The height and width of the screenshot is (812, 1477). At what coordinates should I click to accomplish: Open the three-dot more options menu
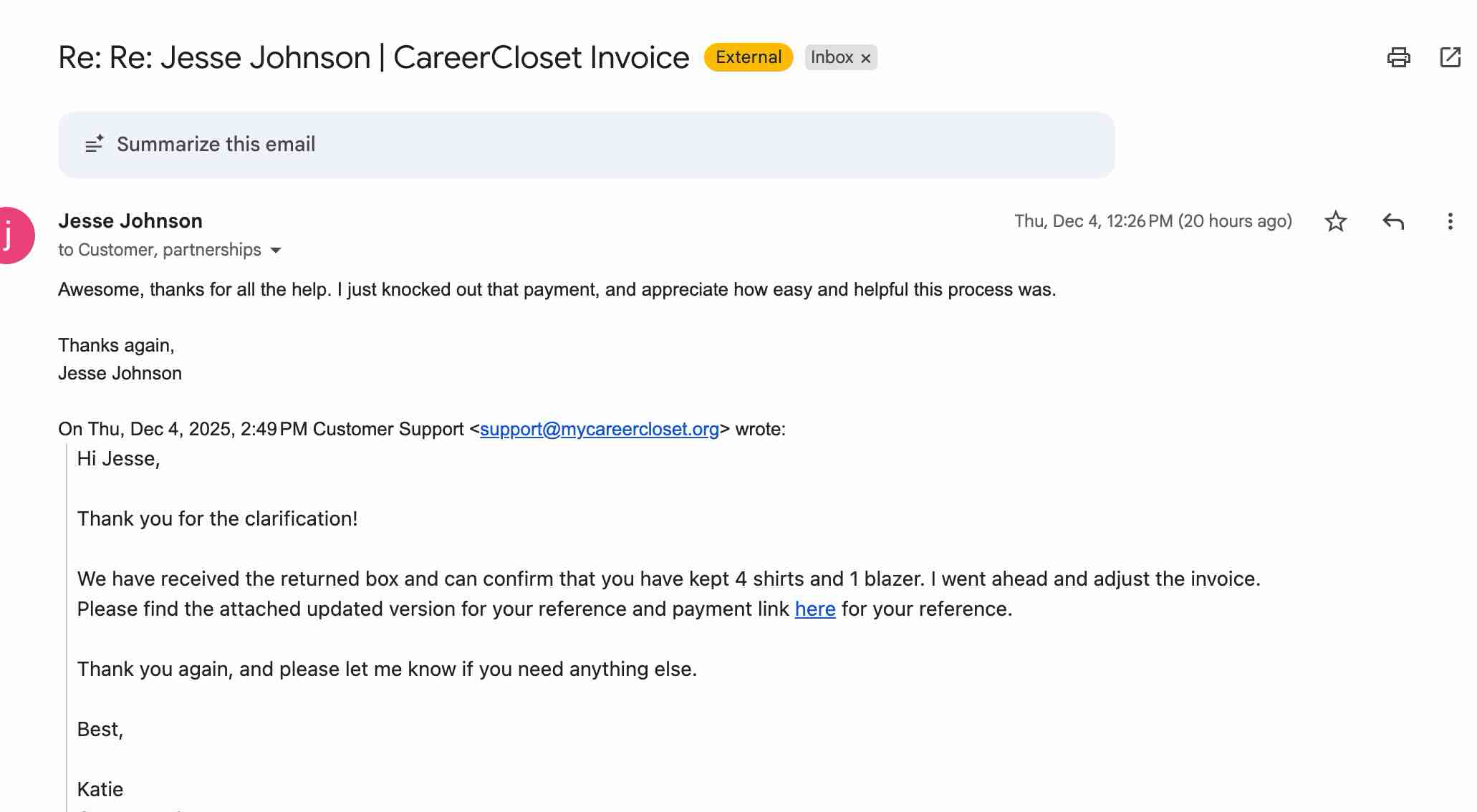pos(1450,221)
